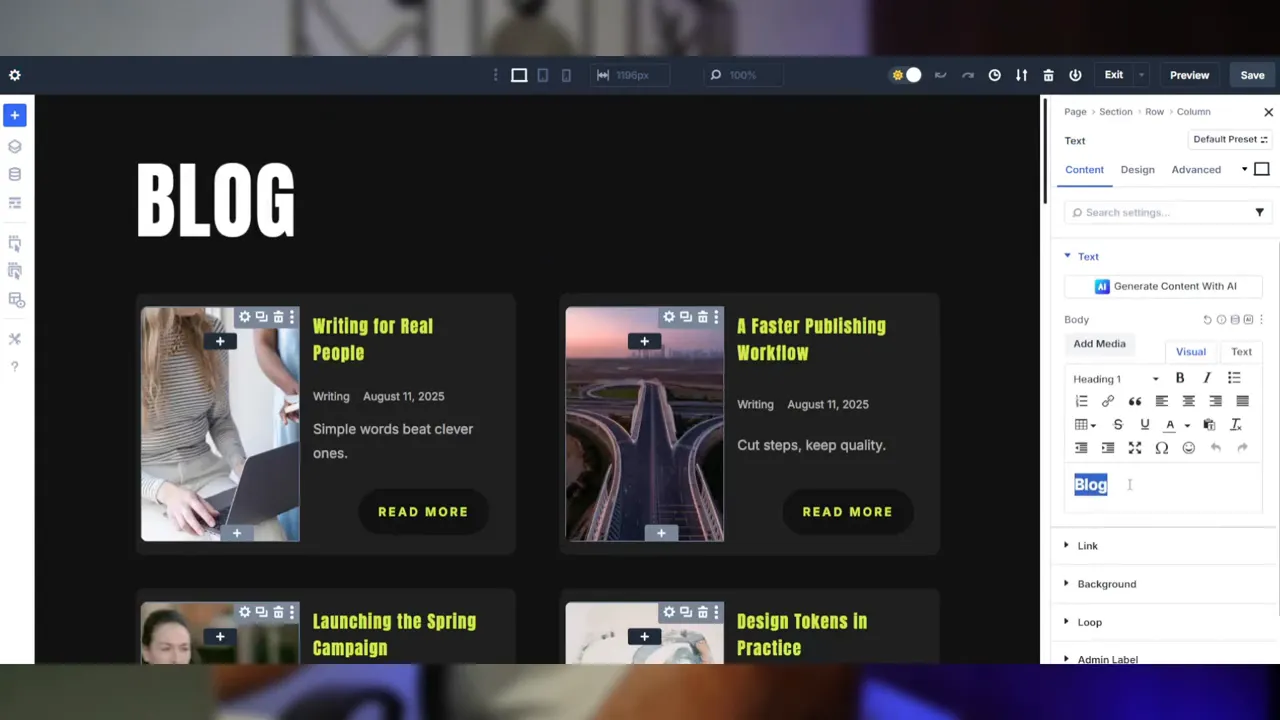Switch to the Content tab

(x=1084, y=170)
